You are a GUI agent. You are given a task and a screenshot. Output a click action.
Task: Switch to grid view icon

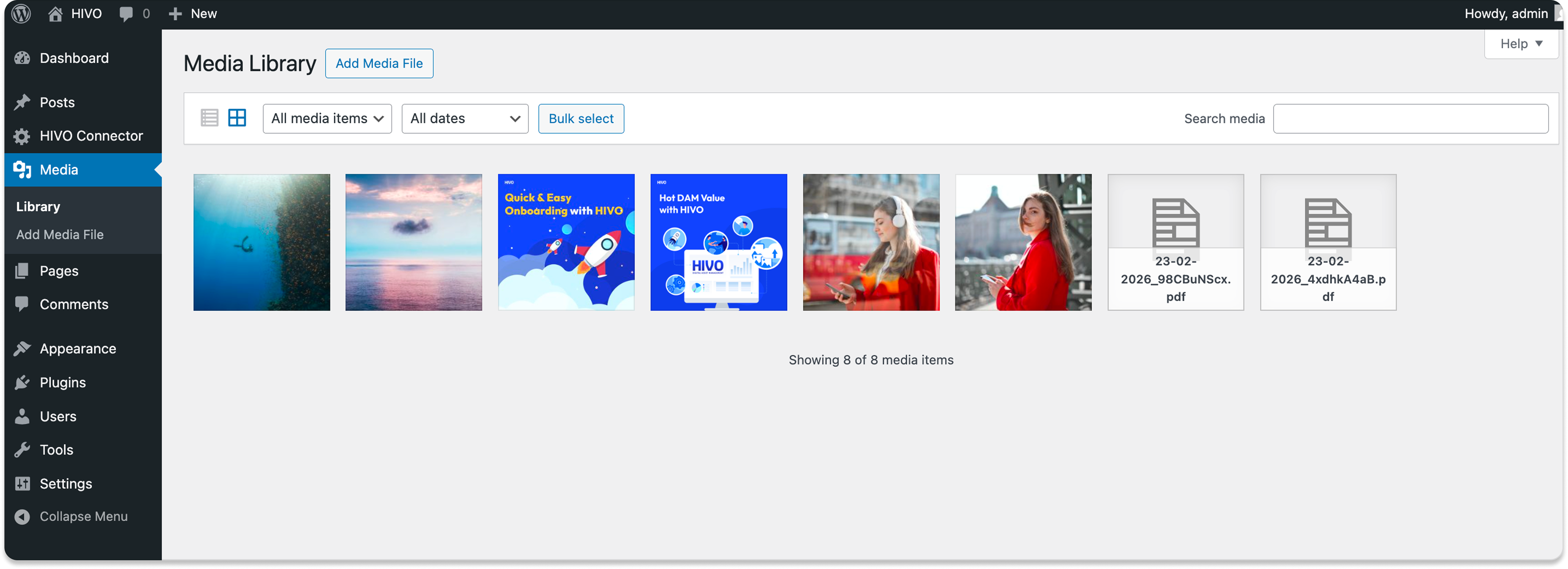[x=237, y=118]
